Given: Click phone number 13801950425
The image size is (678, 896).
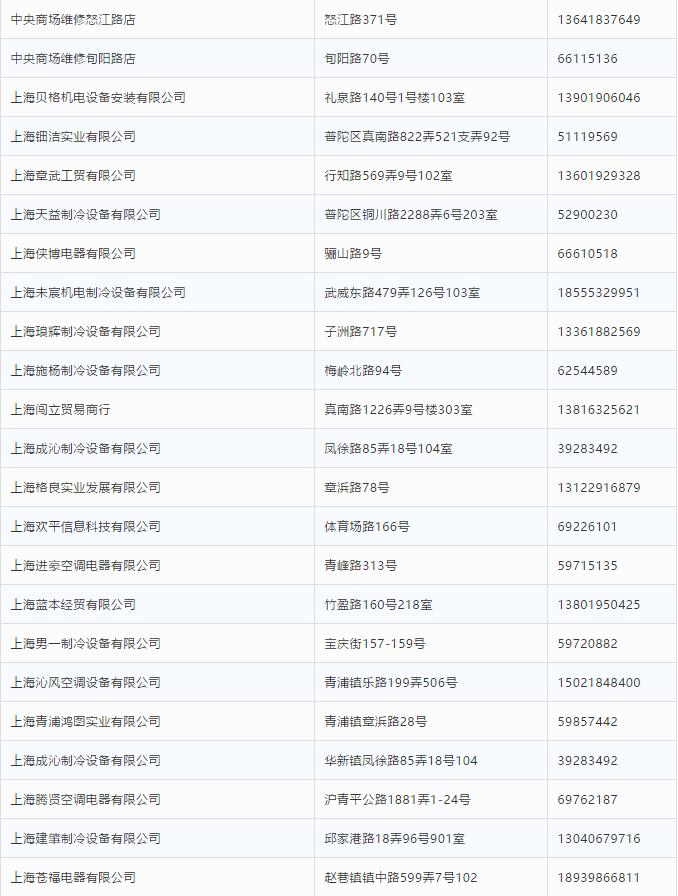Looking at the screenshot, I should 599,604.
